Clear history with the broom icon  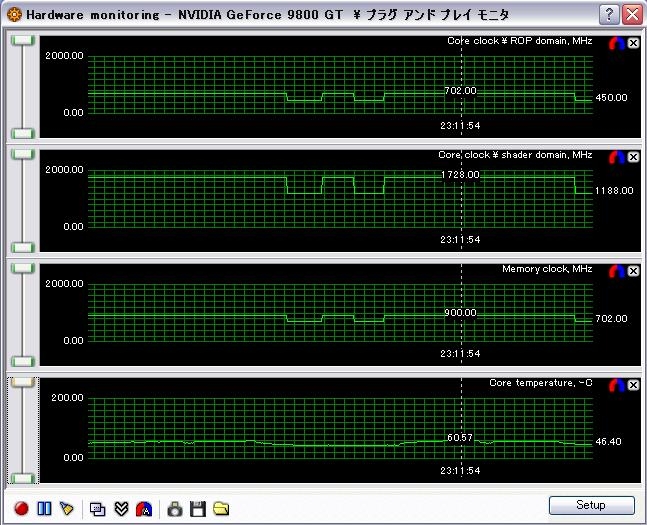click(67, 508)
